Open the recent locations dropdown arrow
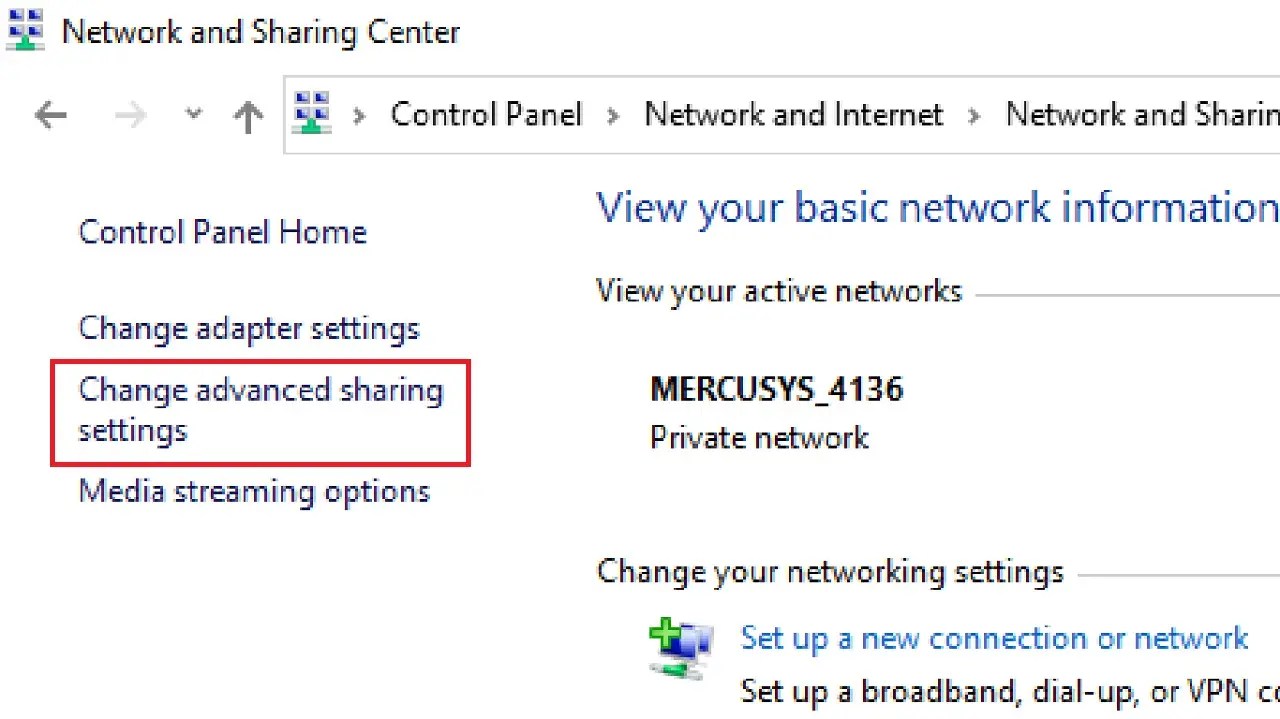 click(192, 114)
